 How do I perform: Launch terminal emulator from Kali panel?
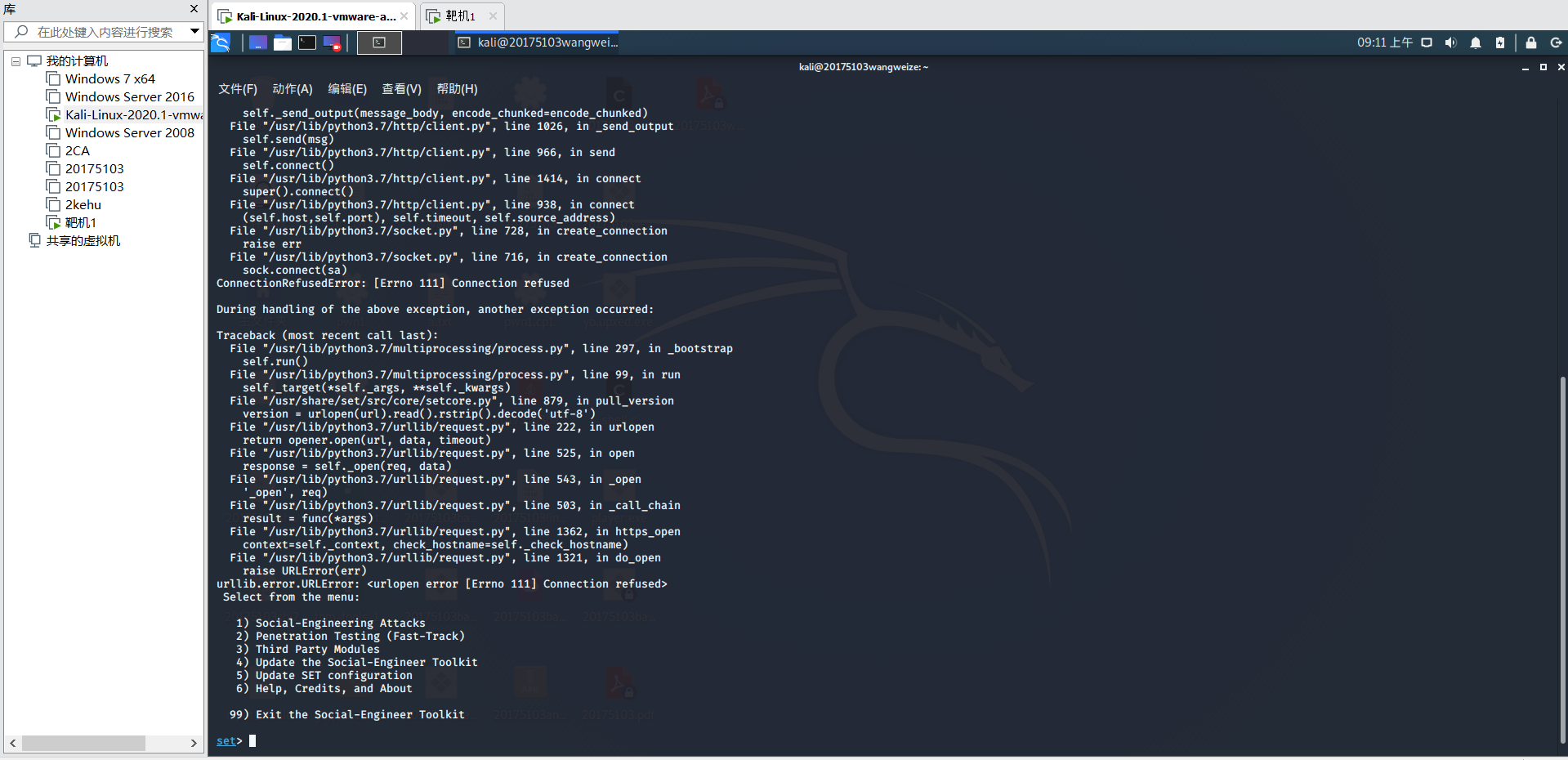(307, 42)
